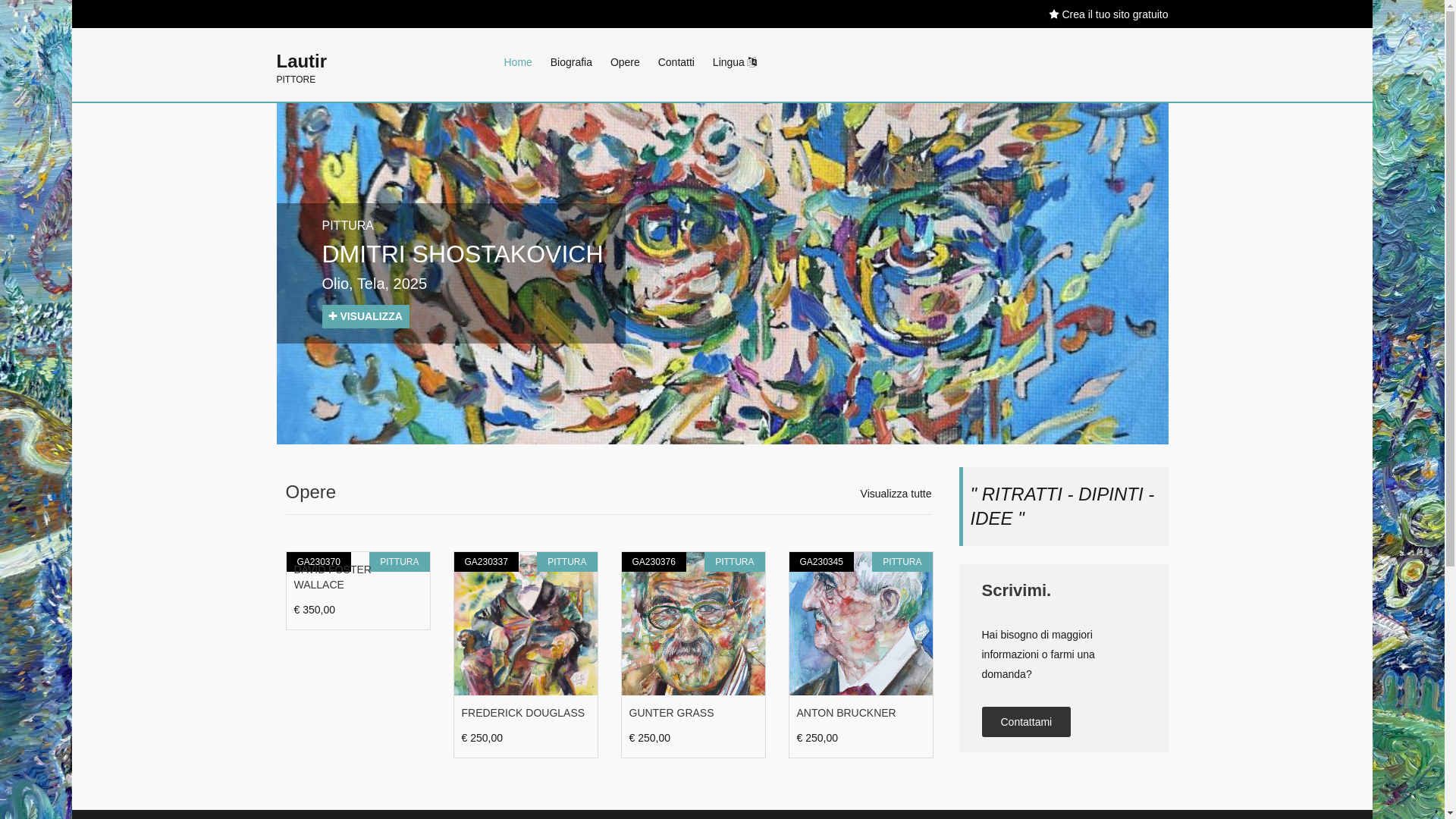
Task: Open the Opere menu item
Action: point(625,62)
